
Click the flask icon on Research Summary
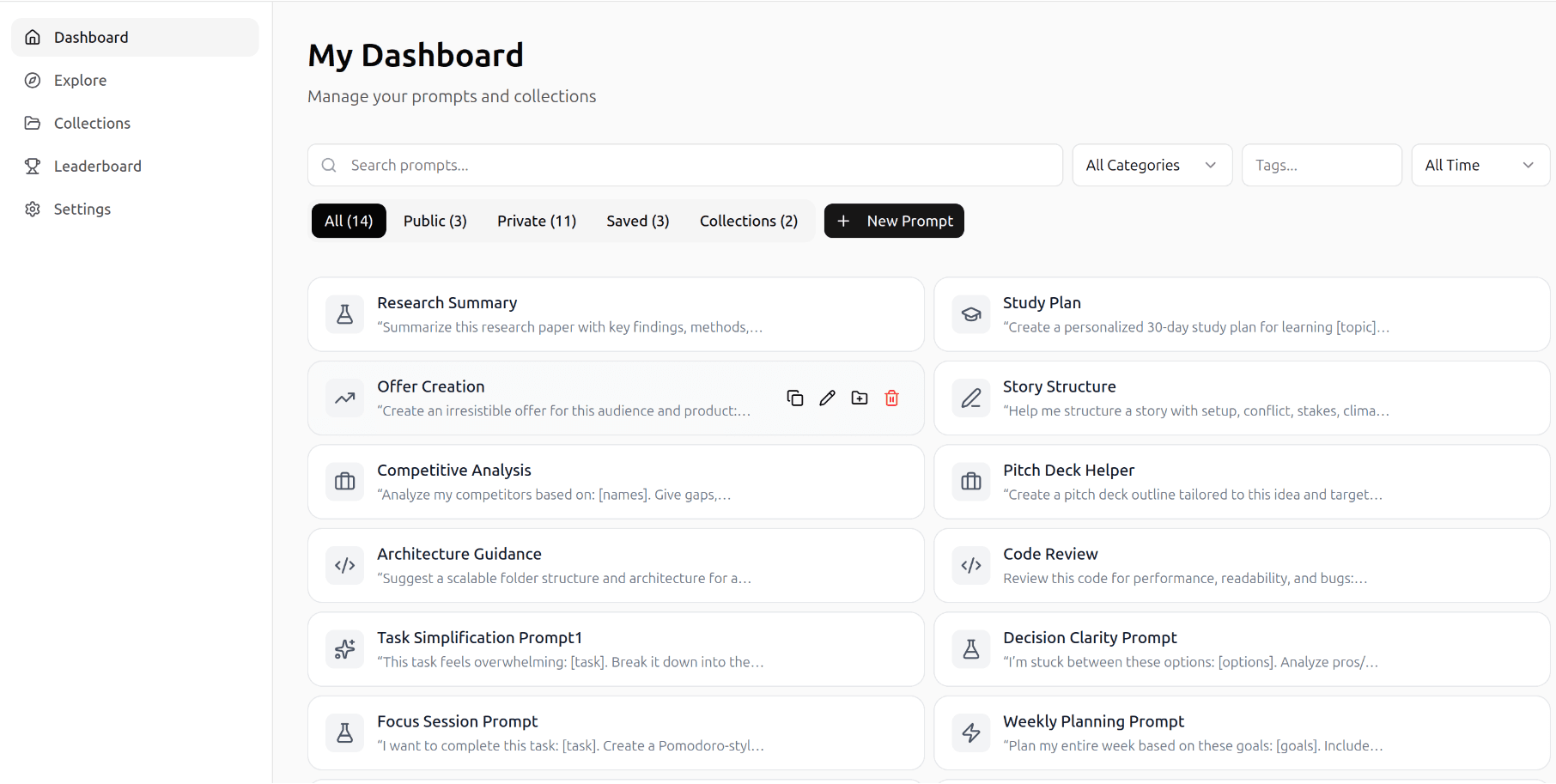[x=344, y=314]
